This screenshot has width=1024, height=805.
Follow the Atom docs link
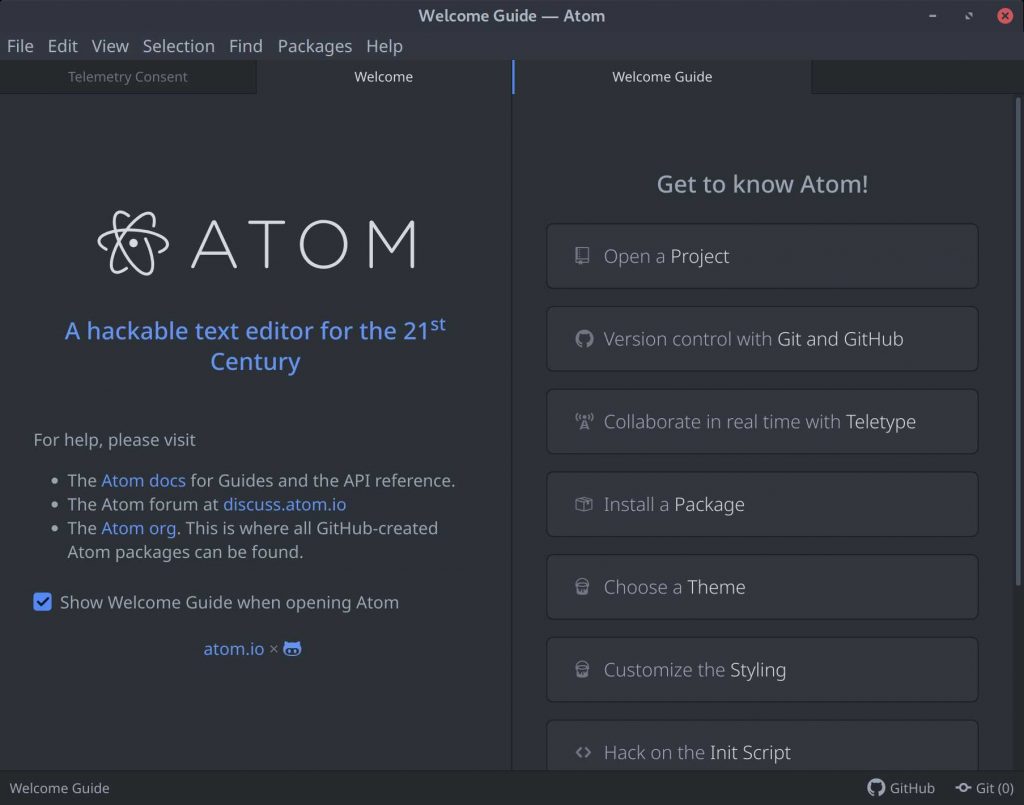tap(143, 480)
